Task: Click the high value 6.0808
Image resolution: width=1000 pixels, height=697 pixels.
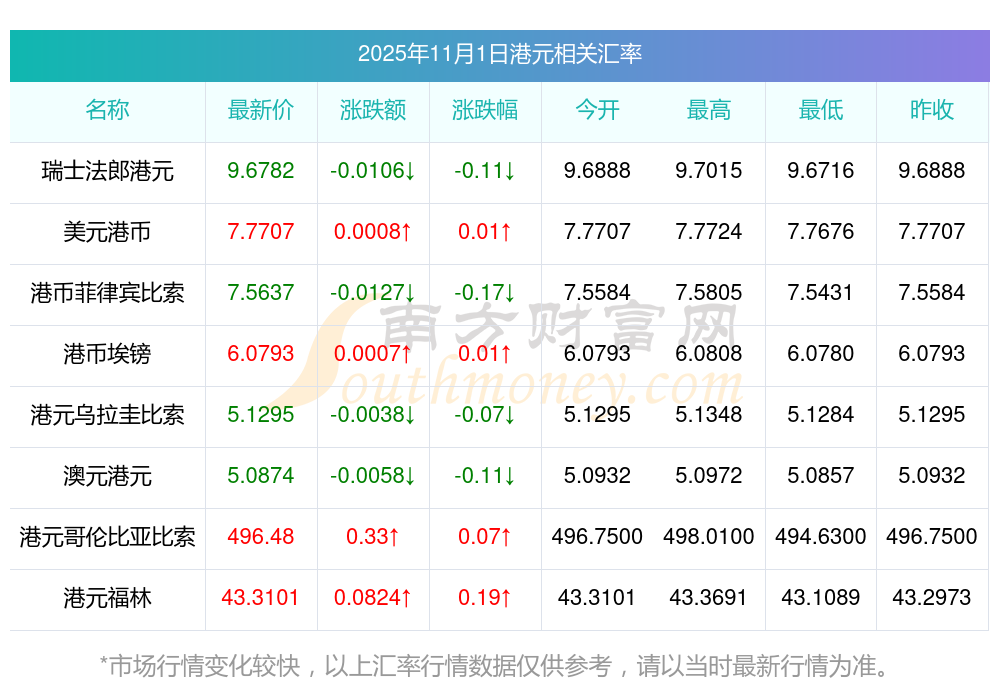Action: coord(709,353)
